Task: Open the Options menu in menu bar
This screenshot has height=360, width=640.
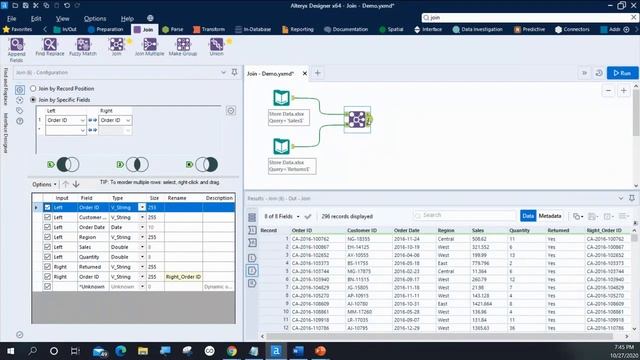Action: click(95, 18)
